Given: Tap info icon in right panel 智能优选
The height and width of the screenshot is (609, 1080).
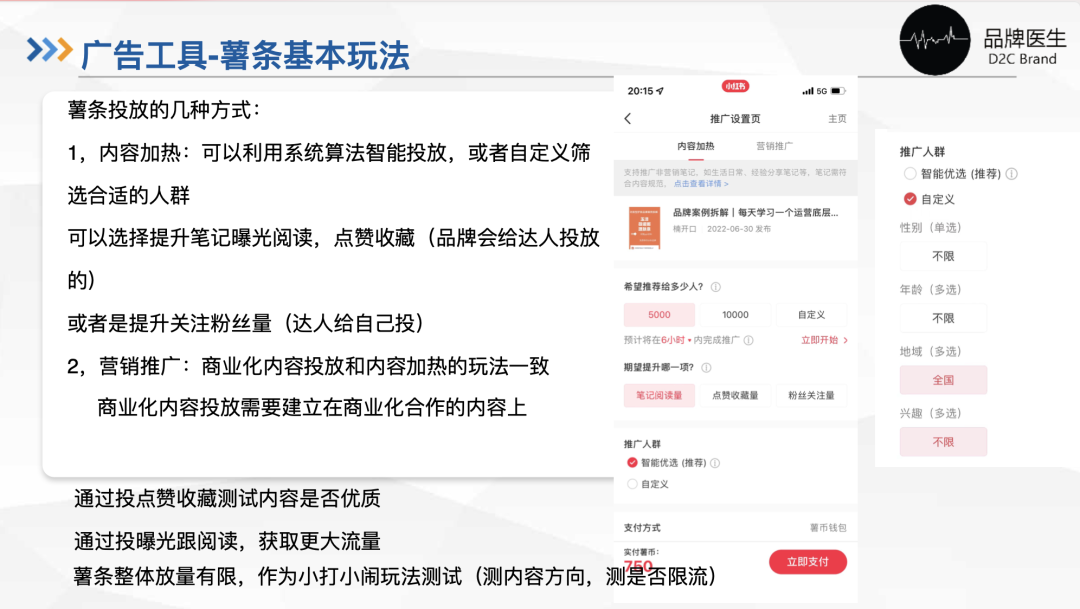Looking at the screenshot, I should [1011, 174].
